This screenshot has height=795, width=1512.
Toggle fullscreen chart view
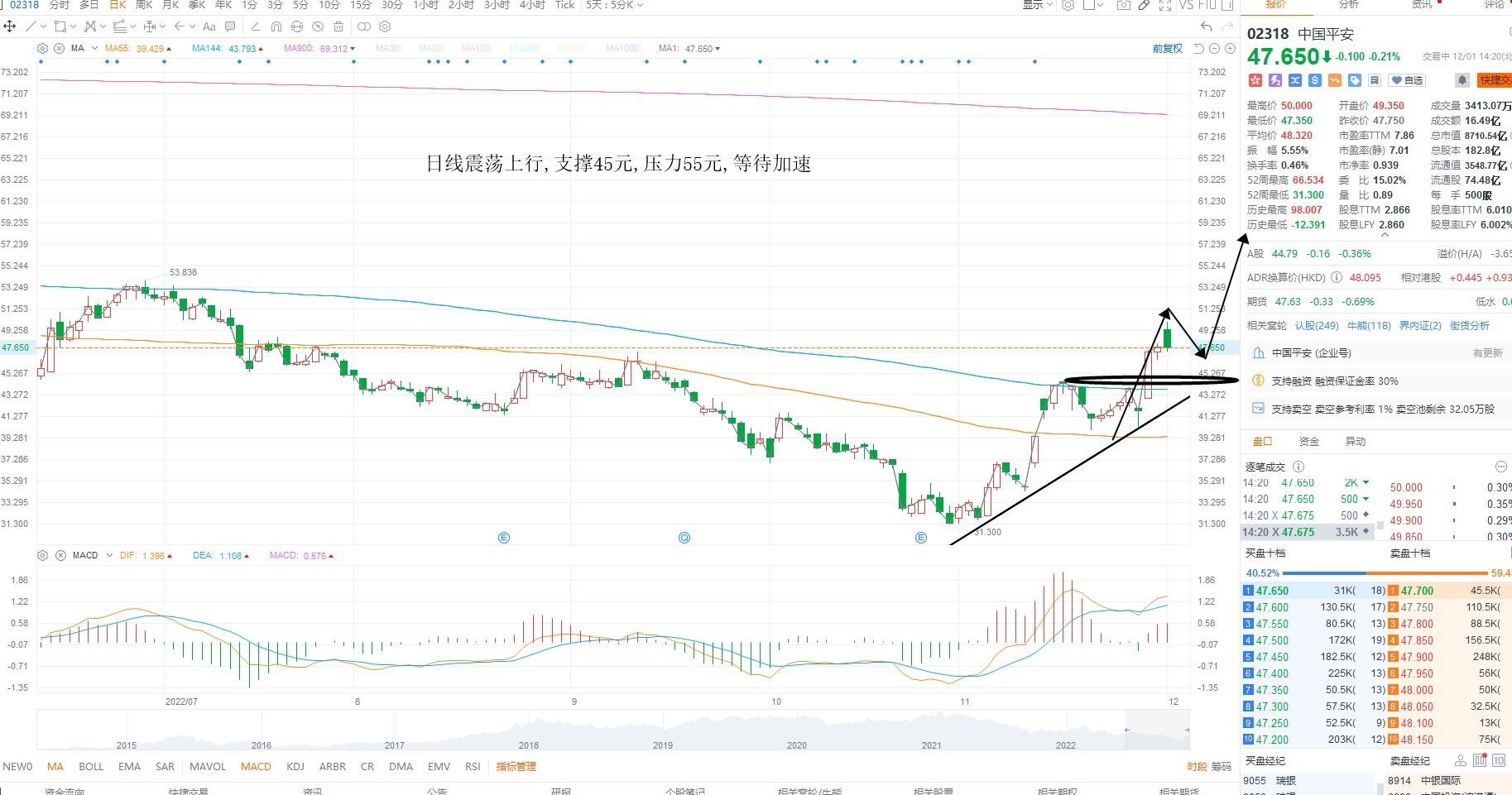pyautogui.click(x=1165, y=5)
